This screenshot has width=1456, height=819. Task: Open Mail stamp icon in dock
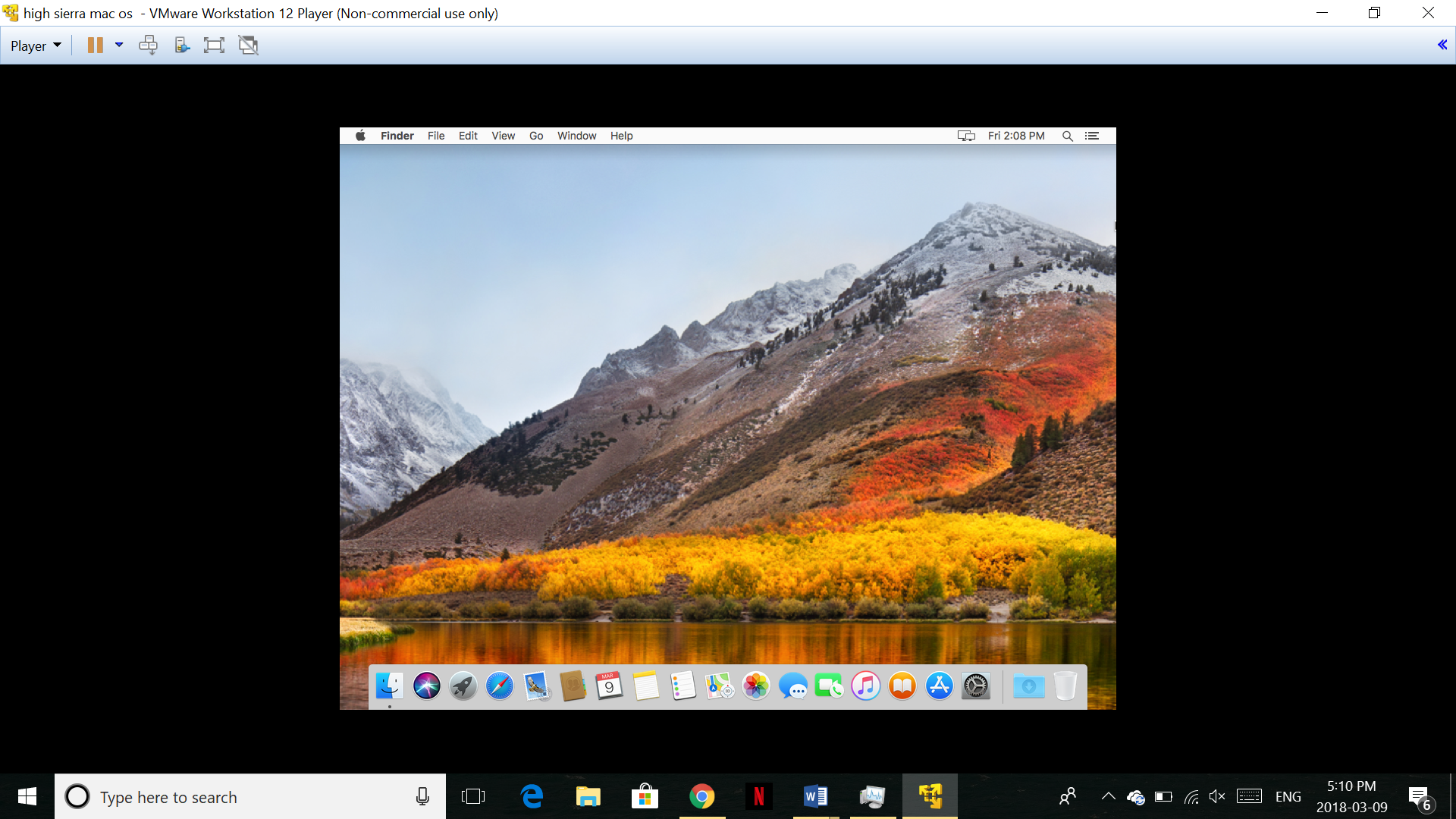tap(537, 686)
